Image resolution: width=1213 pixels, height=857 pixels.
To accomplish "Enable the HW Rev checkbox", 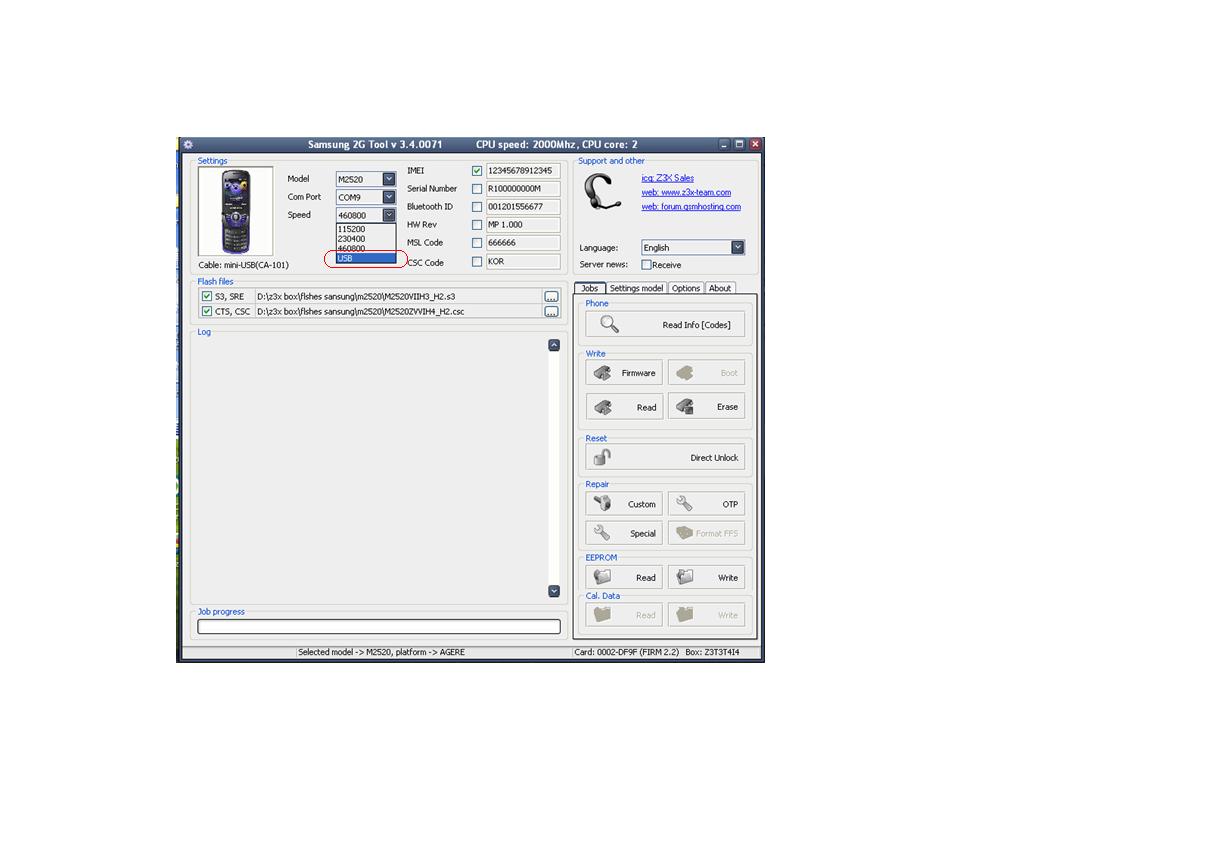I will (477, 225).
